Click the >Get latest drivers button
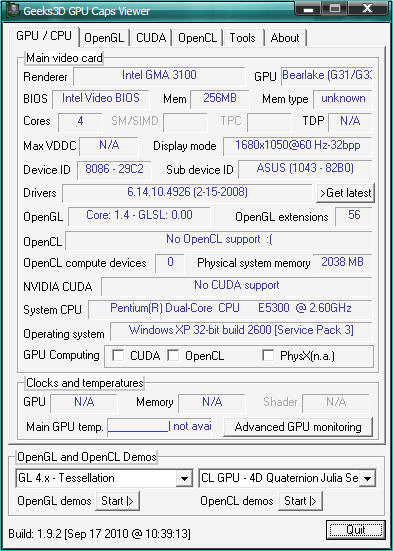393x551 pixels. tap(345, 193)
